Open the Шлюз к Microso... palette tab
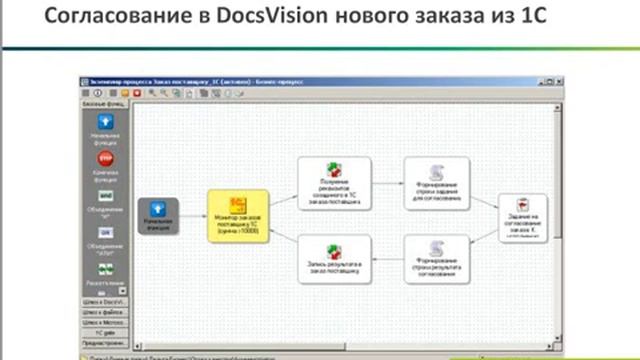Screen dimensions: 640x360 [x=105, y=322]
